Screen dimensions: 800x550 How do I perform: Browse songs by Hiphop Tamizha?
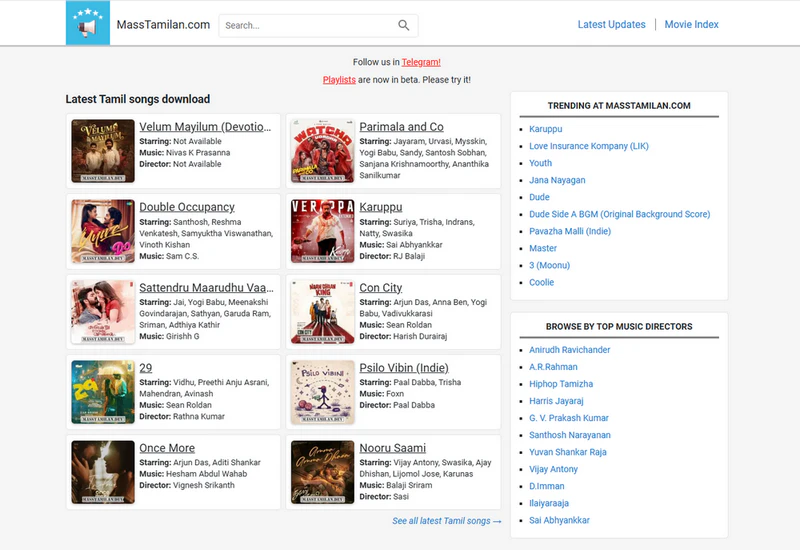[x=561, y=384]
